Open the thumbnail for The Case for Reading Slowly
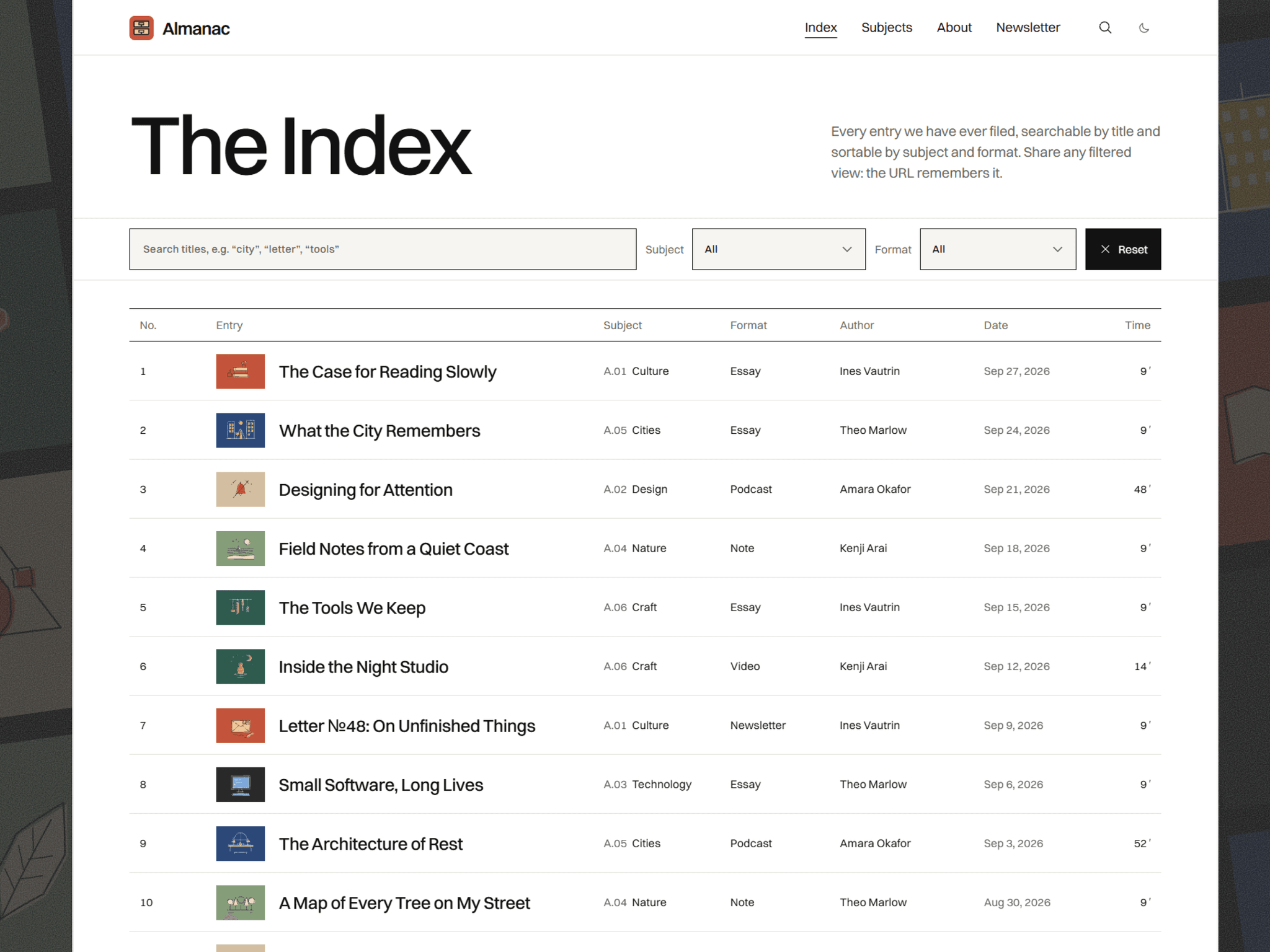Screen dimensions: 1270x952 click(240, 371)
